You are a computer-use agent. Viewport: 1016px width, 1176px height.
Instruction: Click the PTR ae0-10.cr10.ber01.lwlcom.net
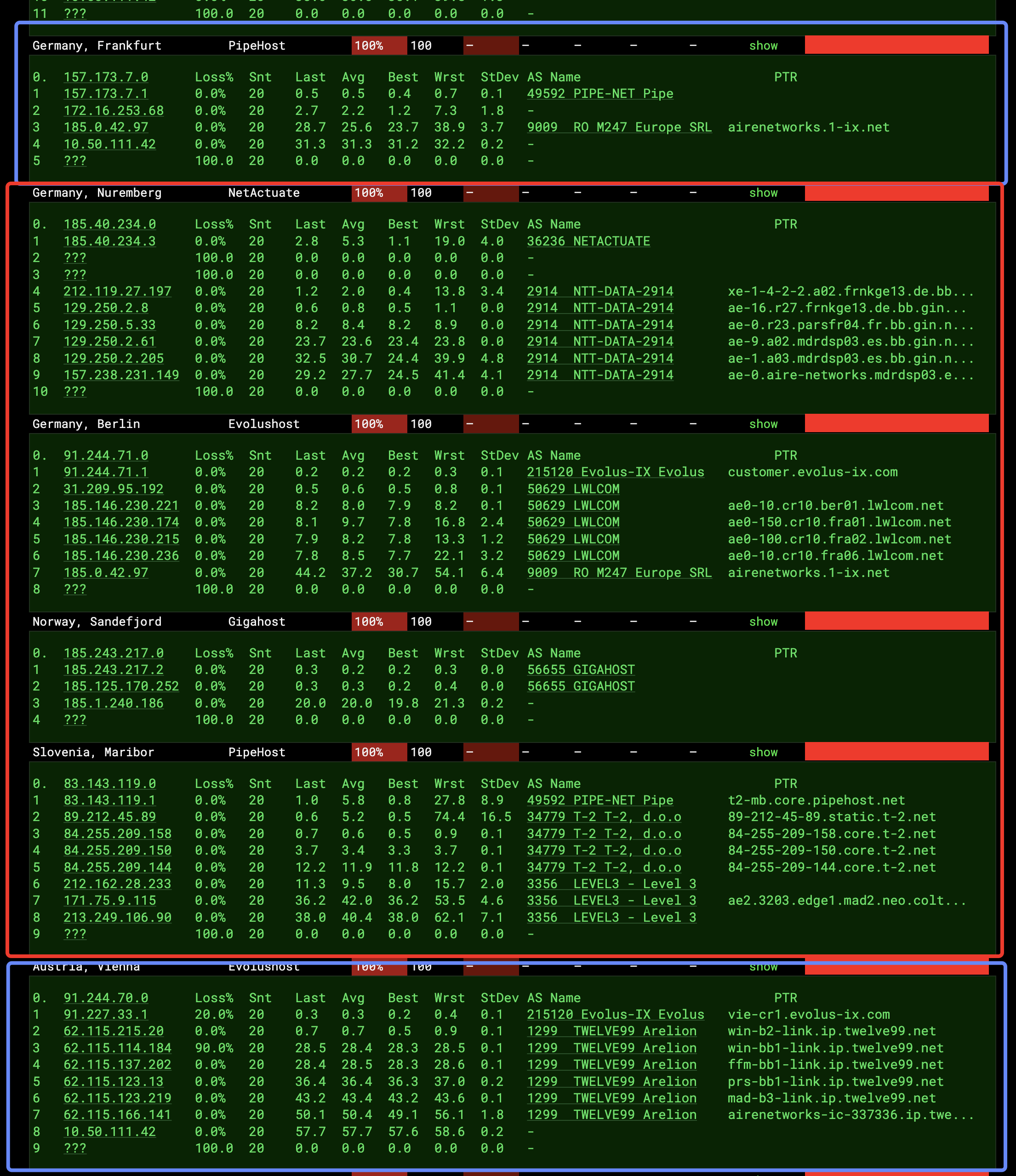point(835,505)
